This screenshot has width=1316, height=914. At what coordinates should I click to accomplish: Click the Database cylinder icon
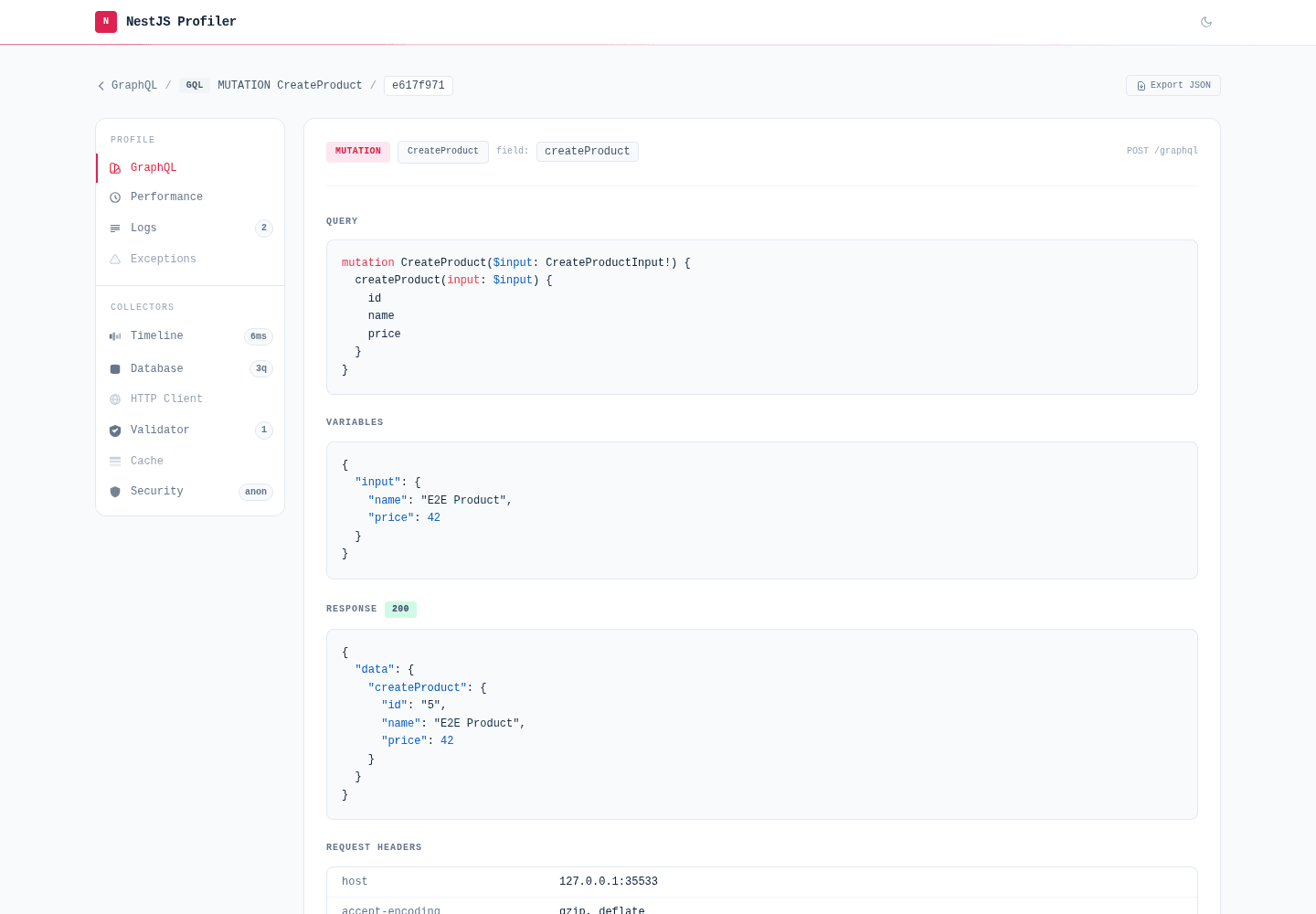[x=115, y=369]
